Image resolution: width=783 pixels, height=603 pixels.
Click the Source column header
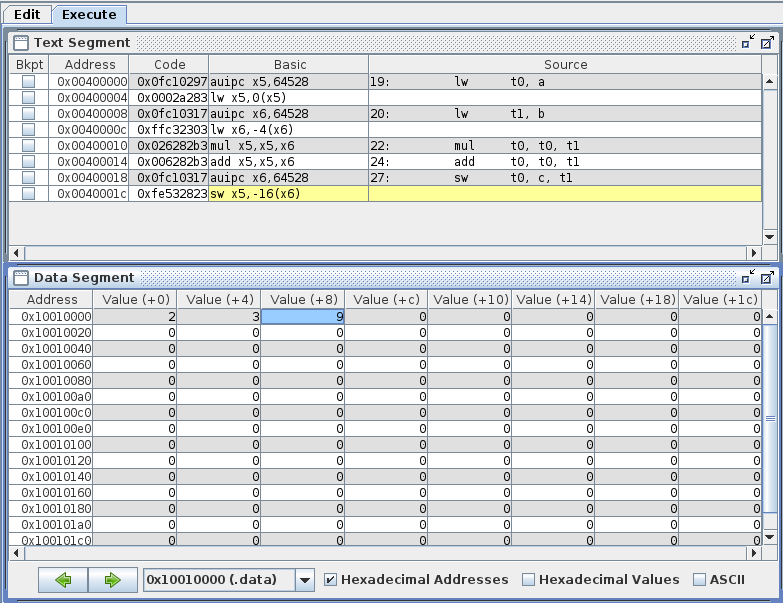click(565, 64)
